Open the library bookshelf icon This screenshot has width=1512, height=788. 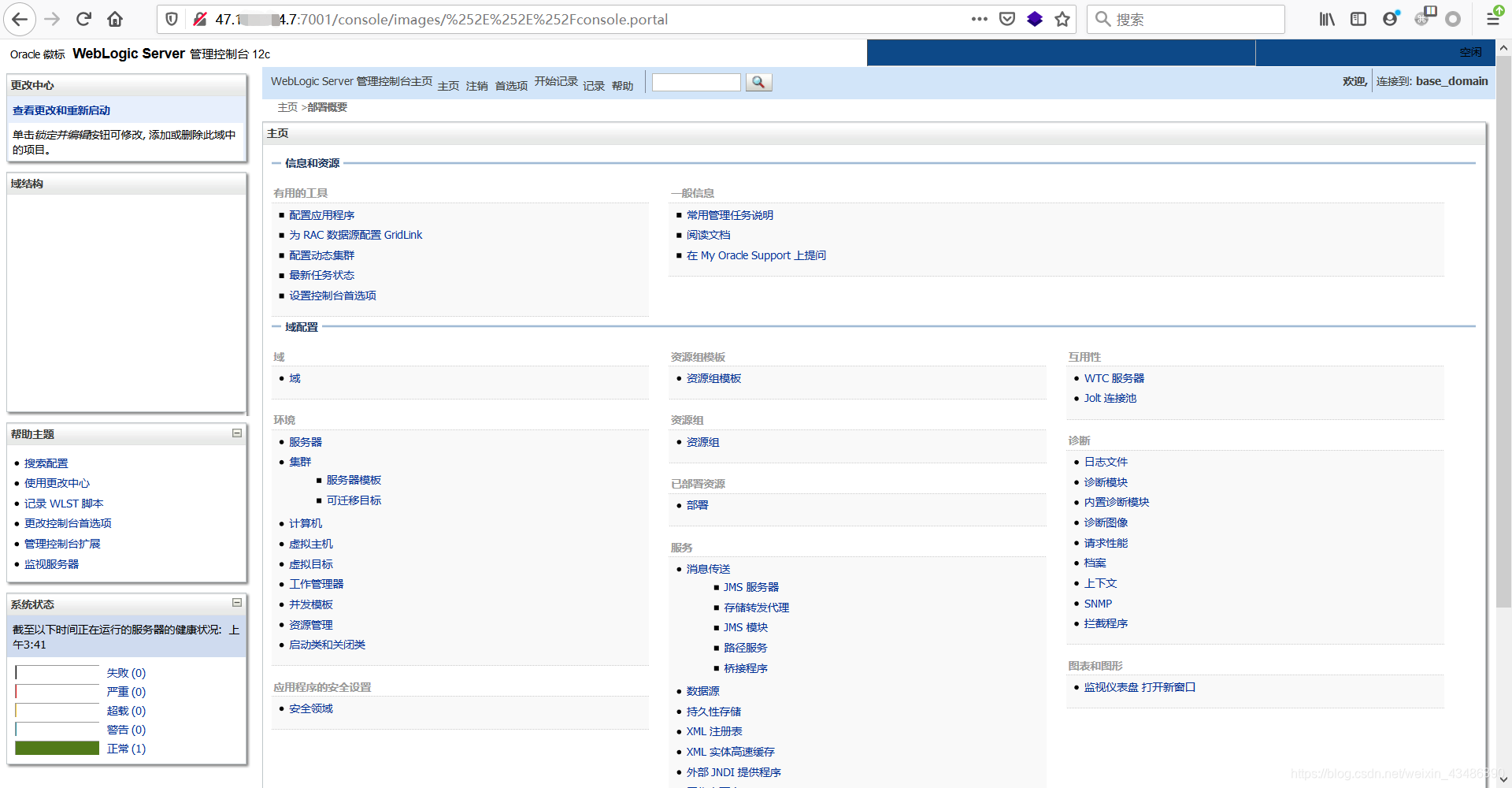[1327, 19]
